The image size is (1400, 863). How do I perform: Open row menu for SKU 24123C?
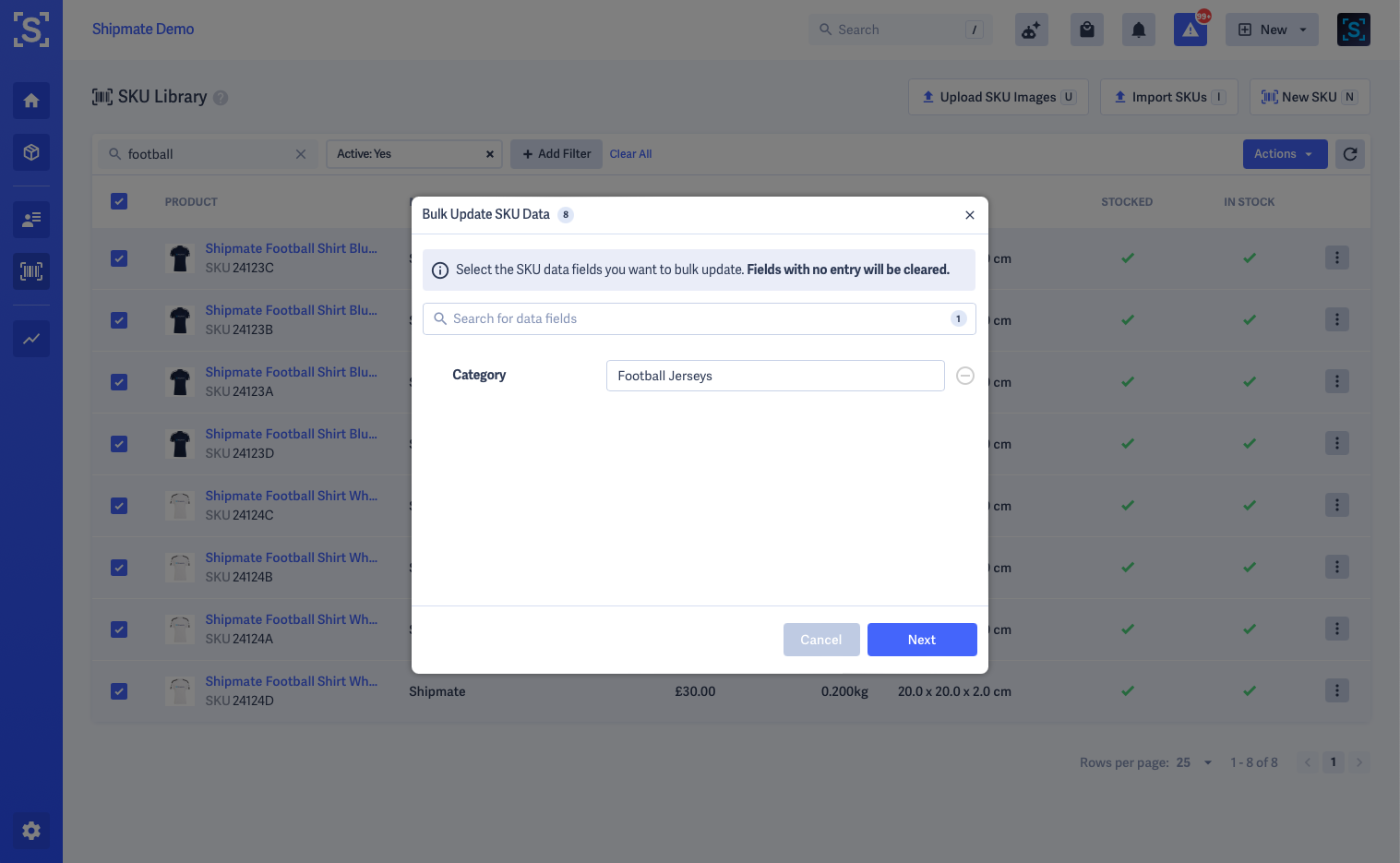(x=1337, y=258)
